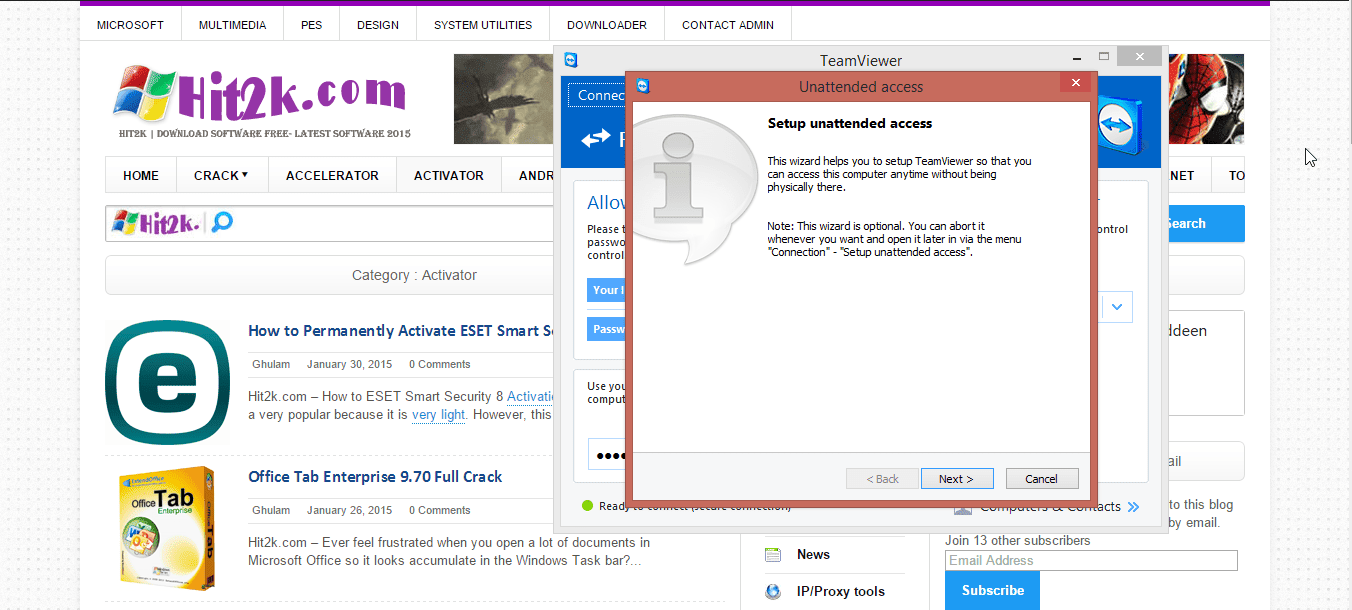1352x610 pixels.
Task: Click the IP/Proxy tools category icon
Action: point(773,591)
